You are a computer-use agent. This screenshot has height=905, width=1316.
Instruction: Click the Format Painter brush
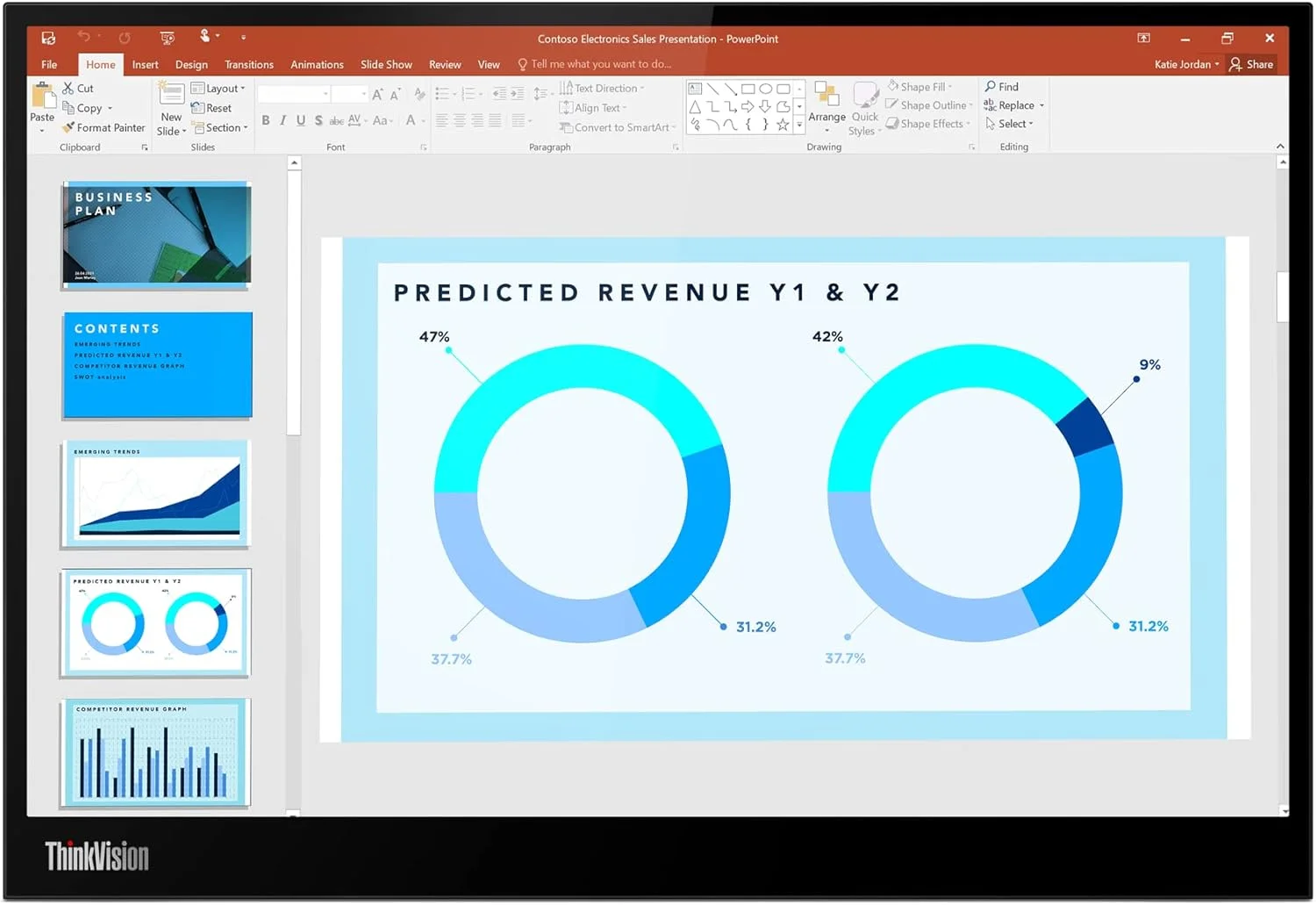tap(68, 128)
